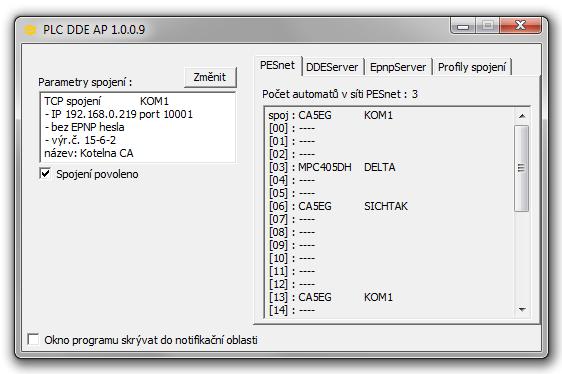Click the PESnet list scrollbar thumb
The height and width of the screenshot is (374, 562).
(521, 168)
